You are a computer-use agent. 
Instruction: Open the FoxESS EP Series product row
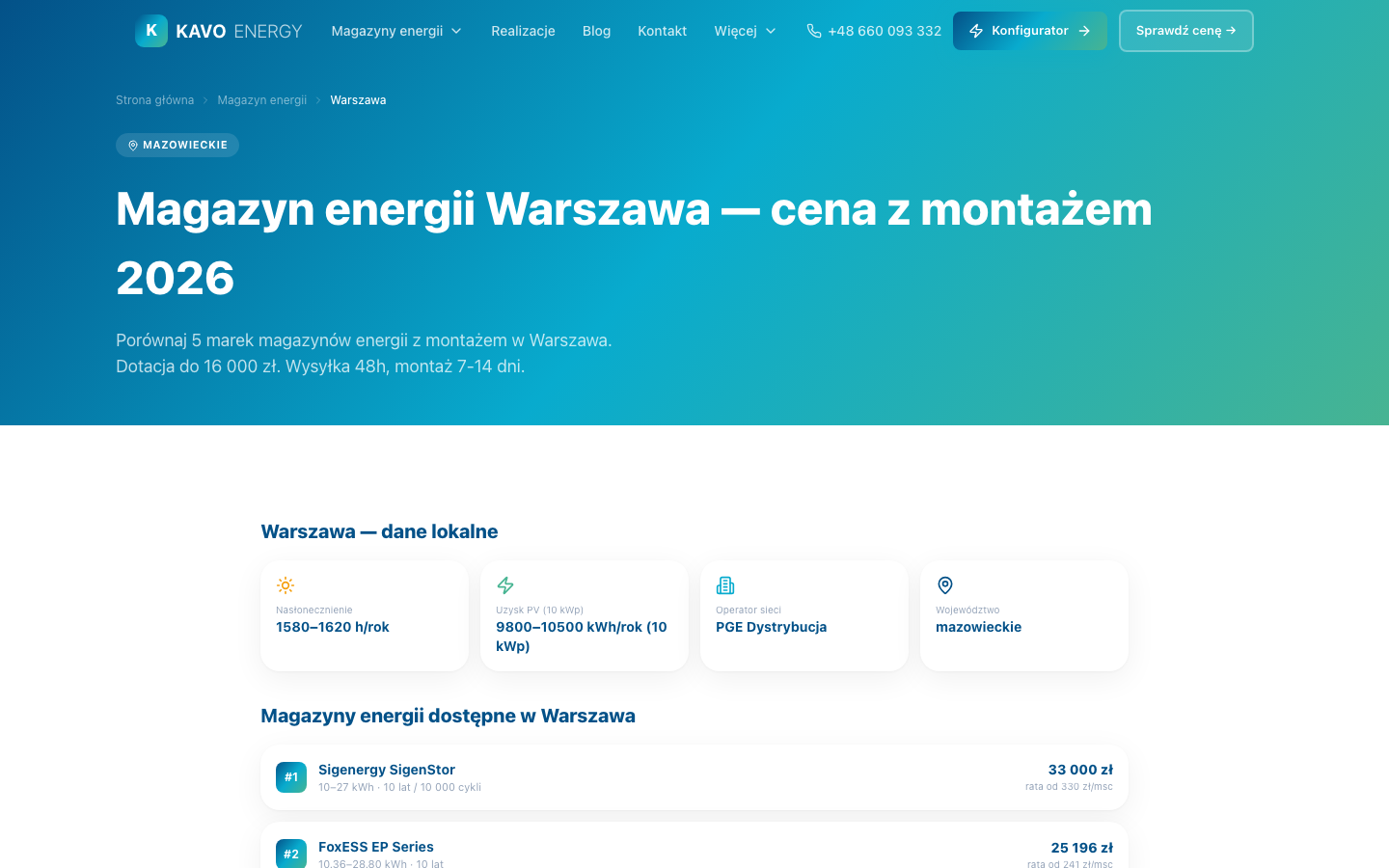pos(694,847)
